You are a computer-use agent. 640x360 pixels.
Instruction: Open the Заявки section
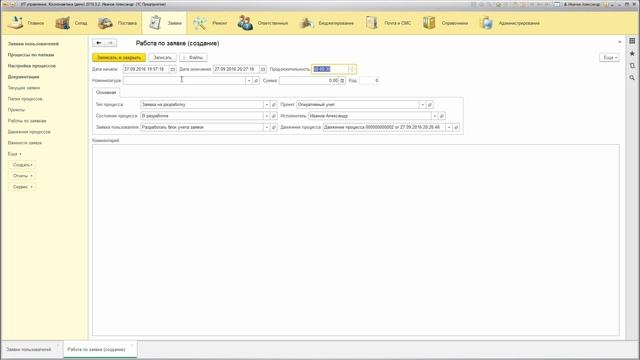tap(164, 23)
